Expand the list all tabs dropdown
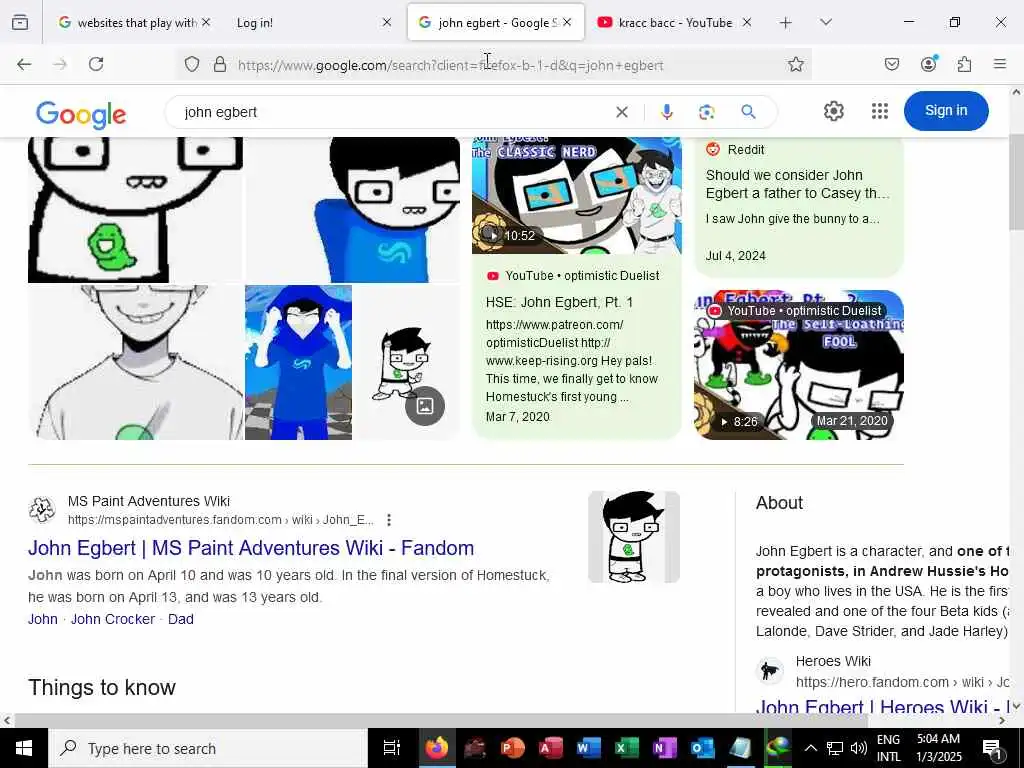 tap(825, 23)
